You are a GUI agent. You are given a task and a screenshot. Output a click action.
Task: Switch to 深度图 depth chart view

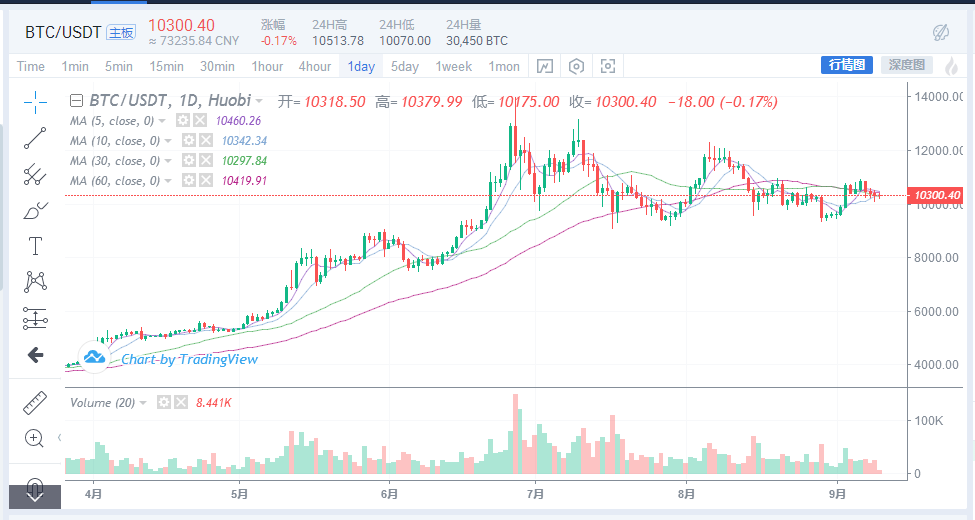tap(907, 65)
